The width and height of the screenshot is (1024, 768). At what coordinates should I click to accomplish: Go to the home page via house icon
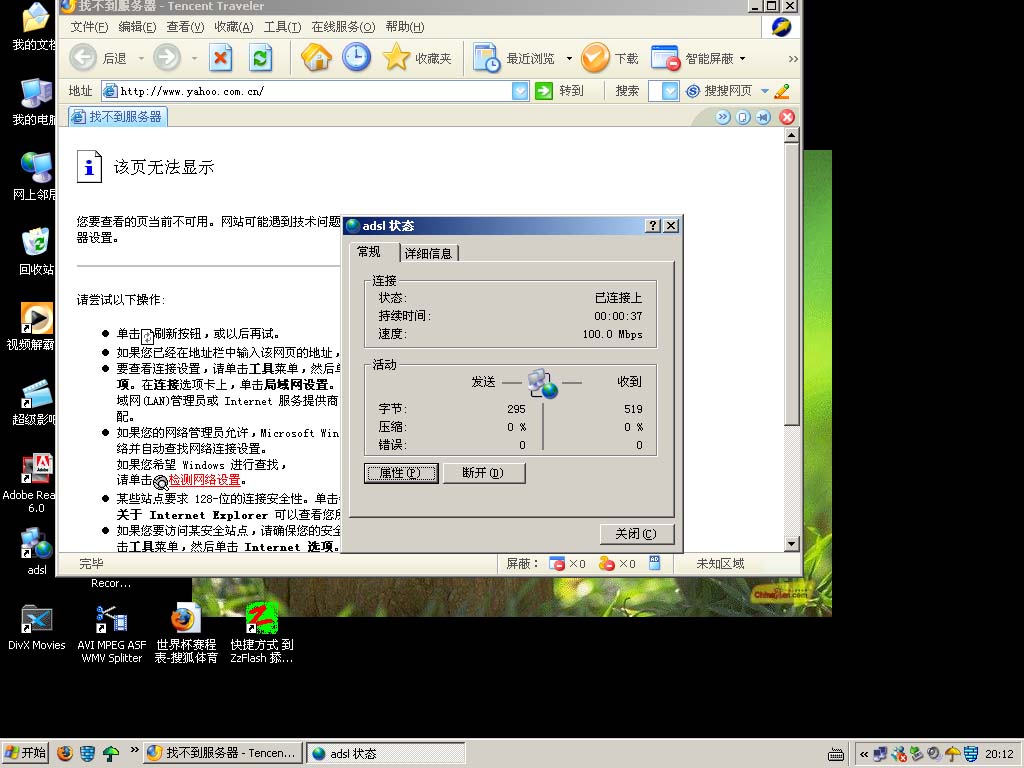pos(317,57)
